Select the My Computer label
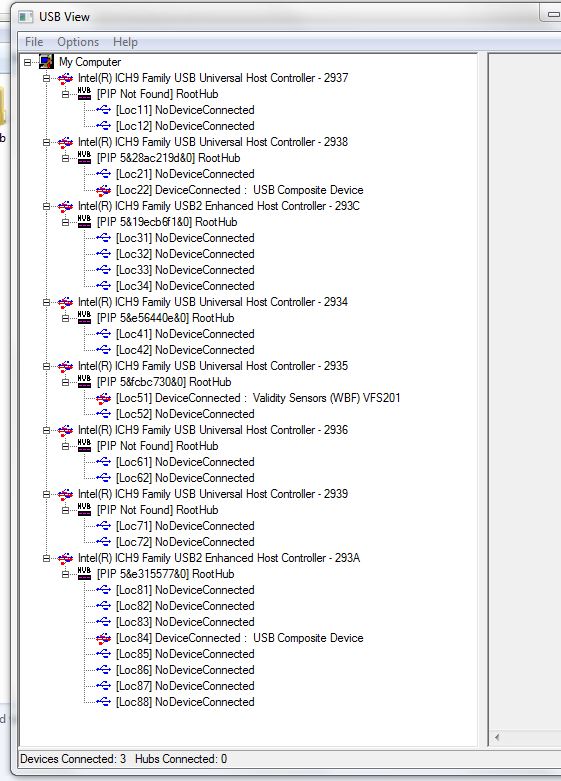The image size is (561, 781). click(x=90, y=62)
